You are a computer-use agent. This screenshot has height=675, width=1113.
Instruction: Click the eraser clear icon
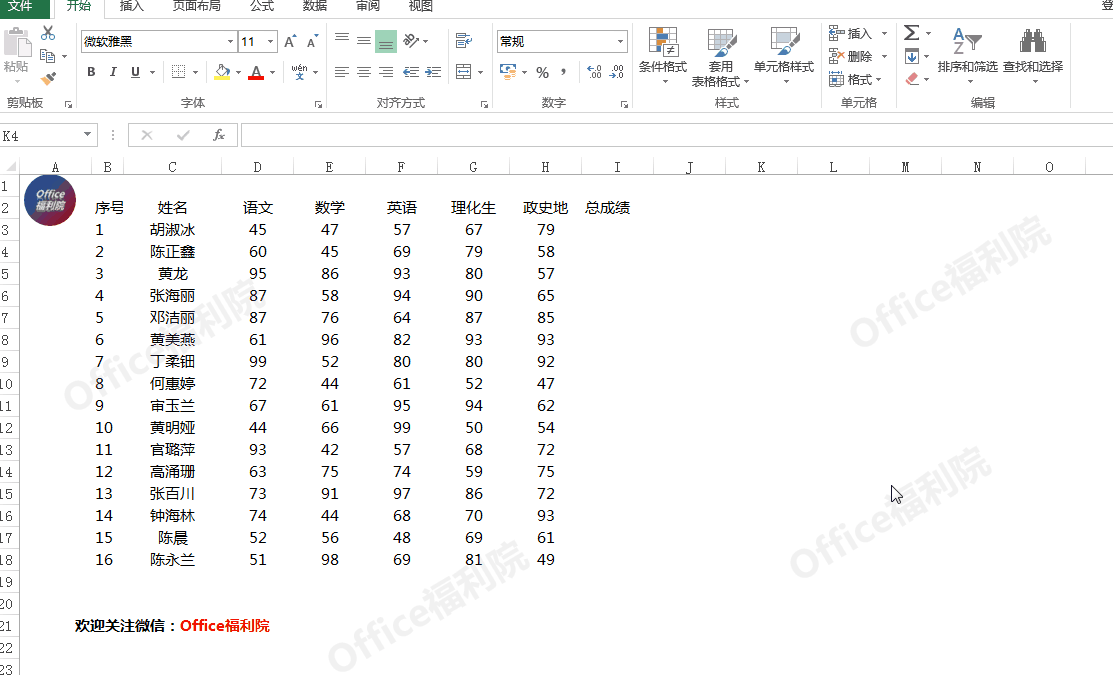pos(912,79)
